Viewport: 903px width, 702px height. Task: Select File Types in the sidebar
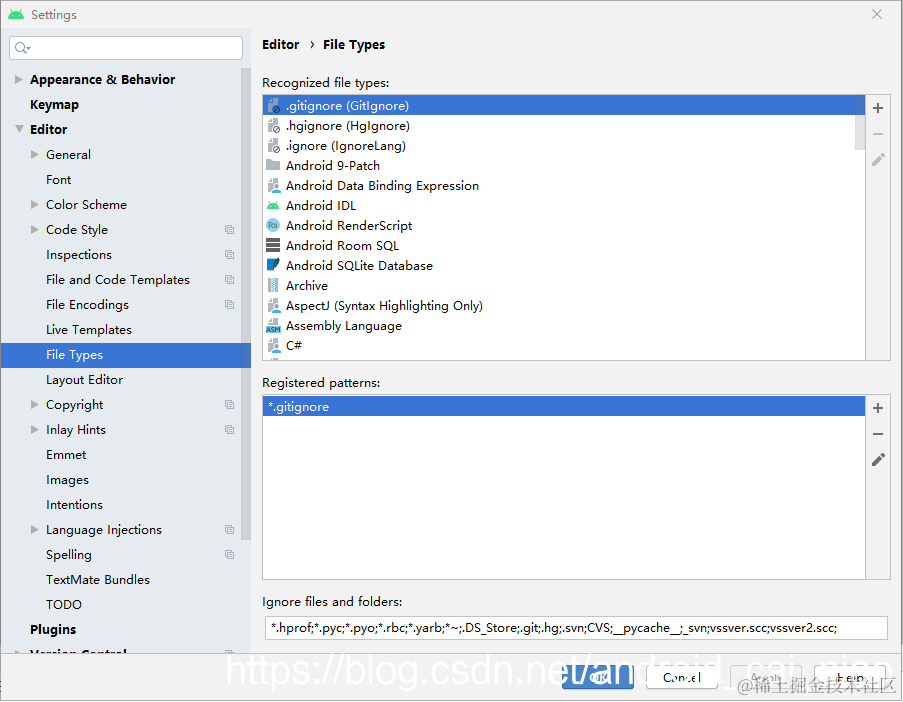click(x=126, y=355)
